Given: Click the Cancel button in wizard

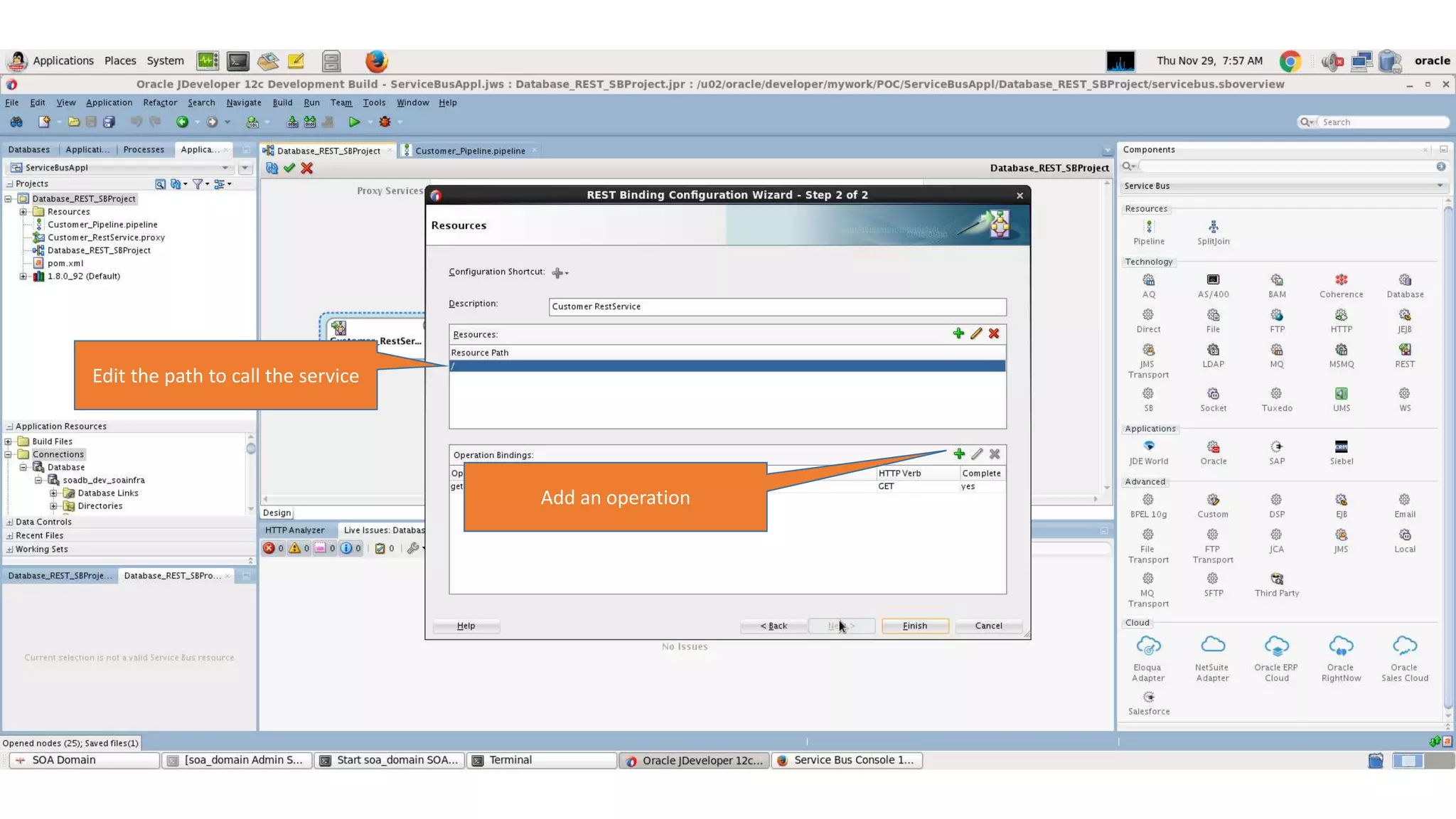Looking at the screenshot, I should coord(988,626).
